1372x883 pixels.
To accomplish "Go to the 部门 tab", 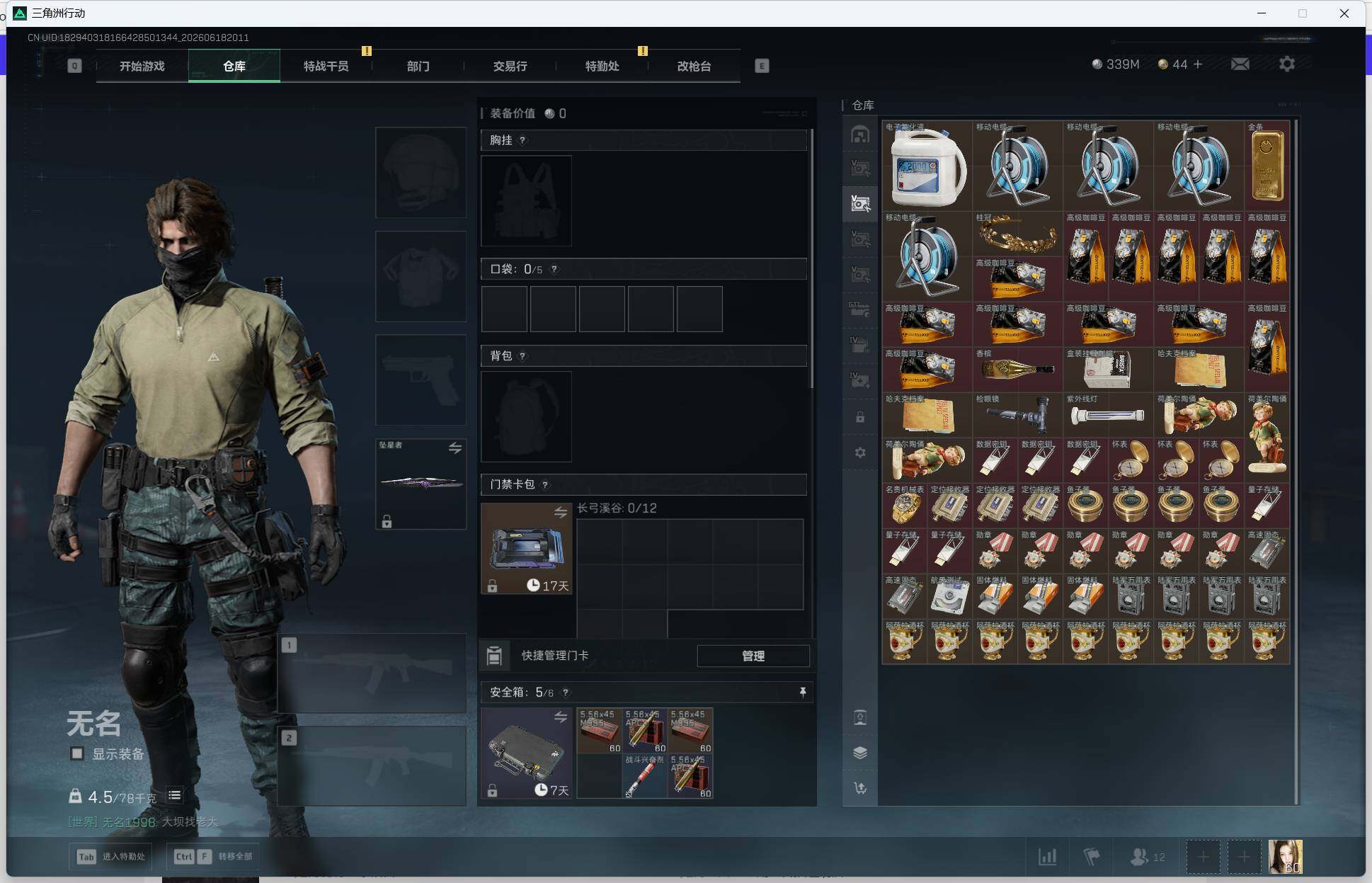I will click(418, 66).
